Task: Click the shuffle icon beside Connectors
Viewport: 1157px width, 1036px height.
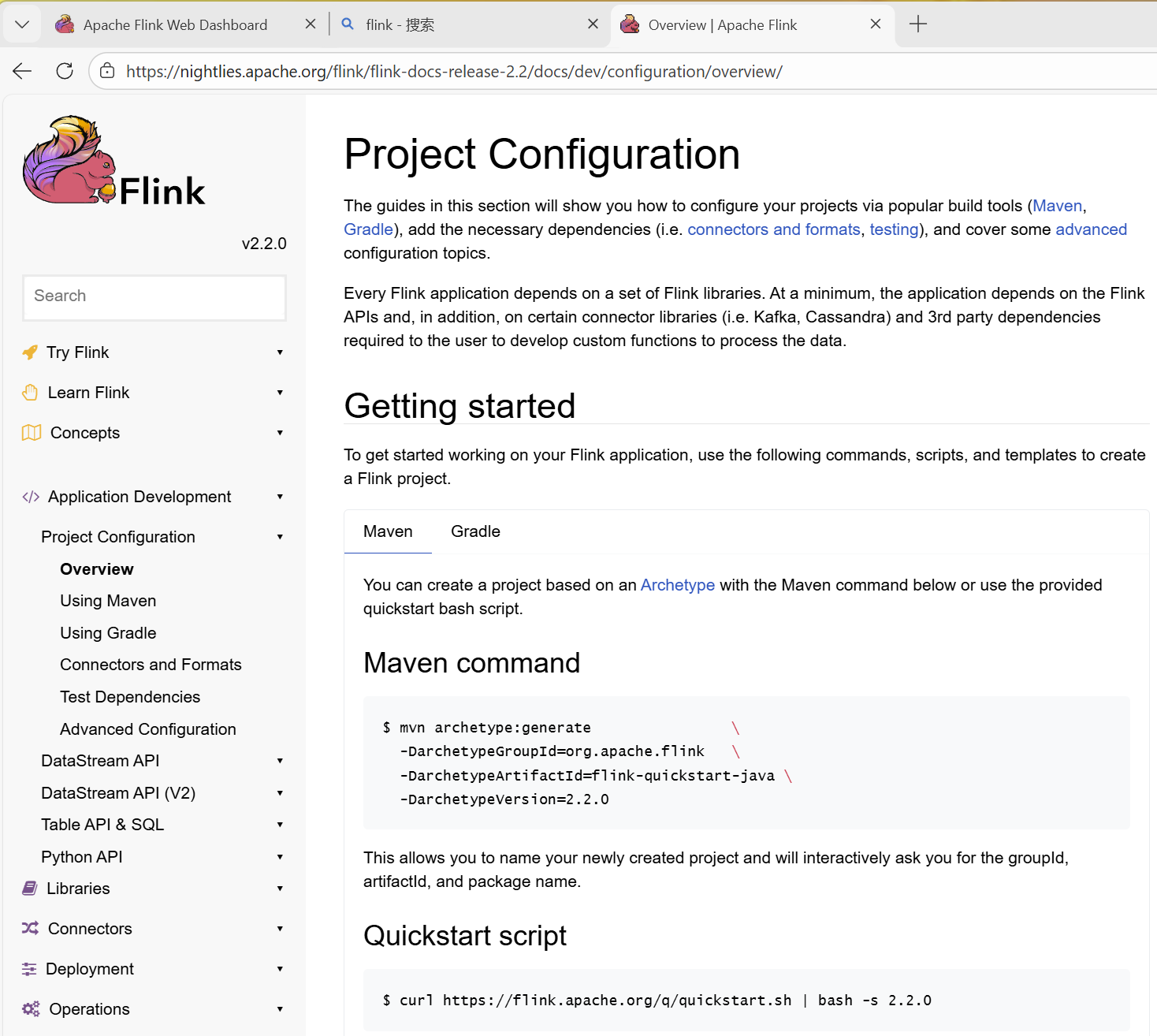Action: [30, 929]
